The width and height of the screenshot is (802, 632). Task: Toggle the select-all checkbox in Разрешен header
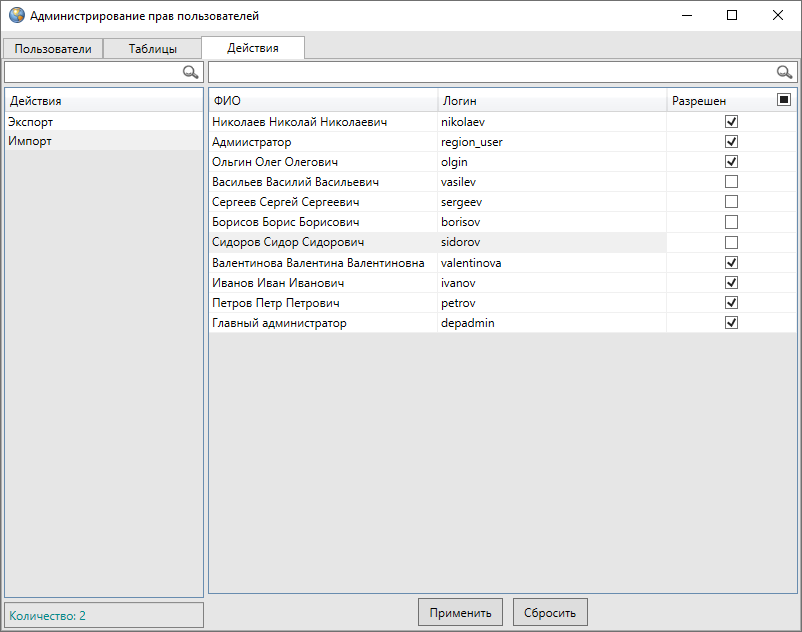pyautogui.click(x=784, y=100)
